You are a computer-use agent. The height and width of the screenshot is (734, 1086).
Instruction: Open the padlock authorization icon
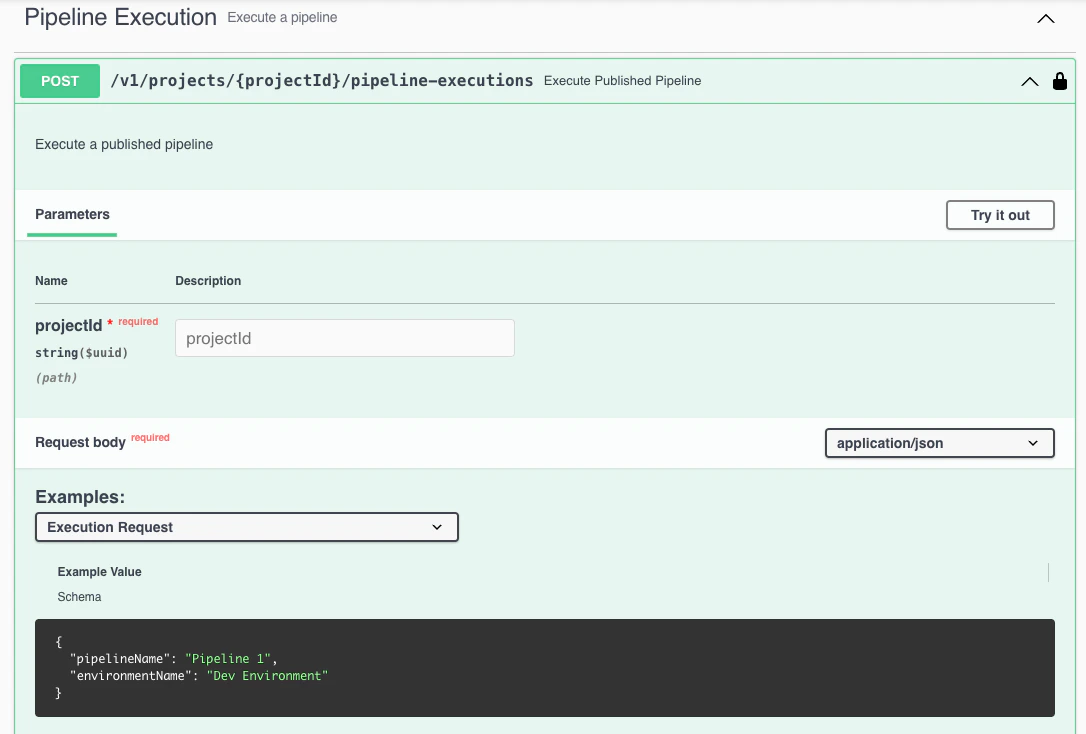point(1061,80)
